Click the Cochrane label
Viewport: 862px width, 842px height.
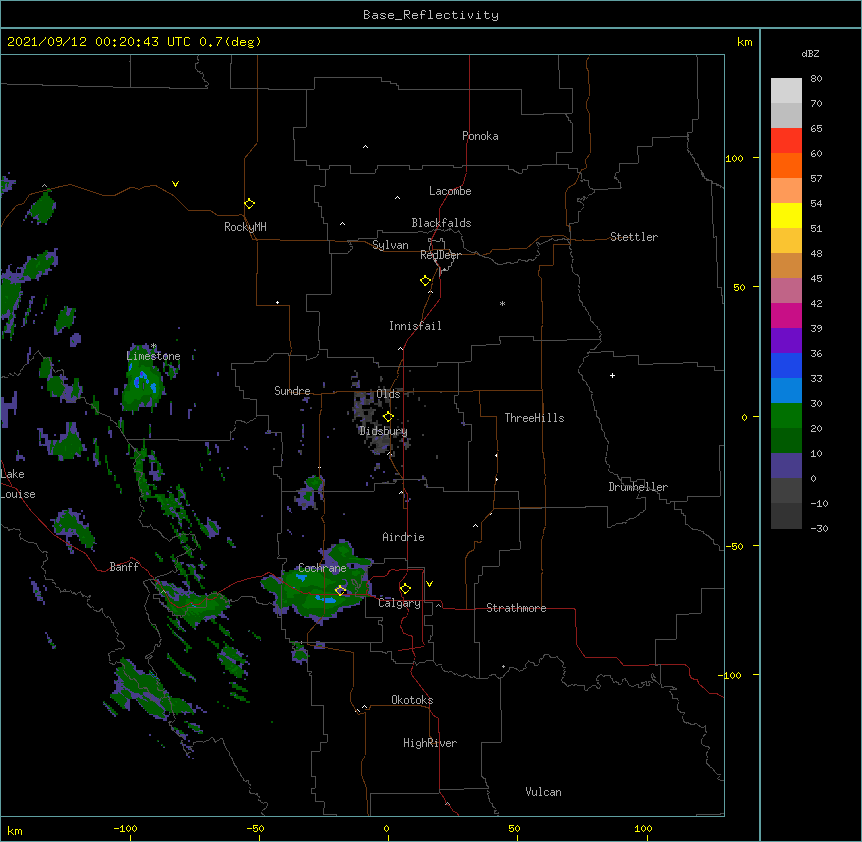pos(322,568)
